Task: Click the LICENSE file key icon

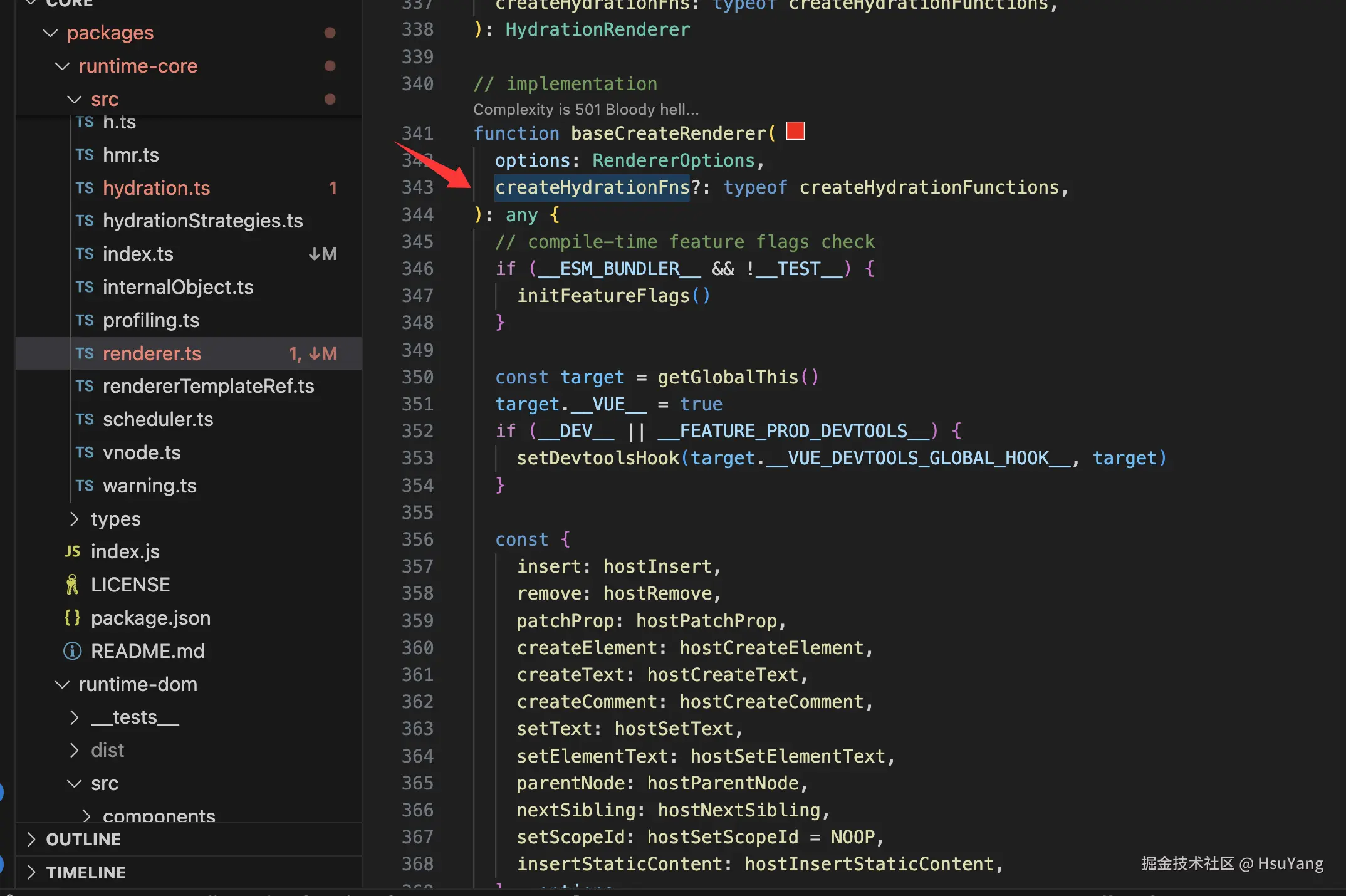Action: click(x=73, y=585)
